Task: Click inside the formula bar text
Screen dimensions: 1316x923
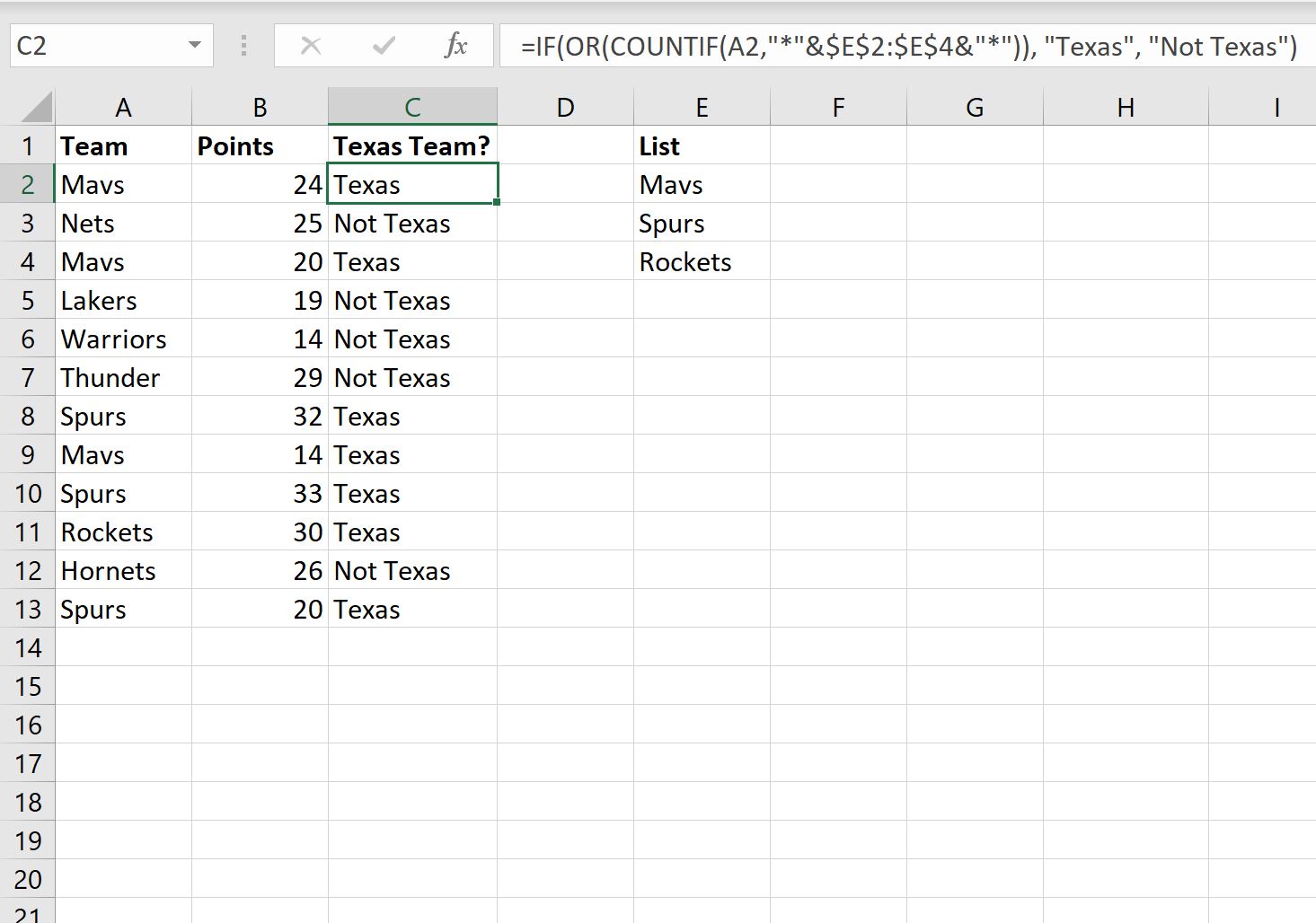Action: click(x=908, y=46)
